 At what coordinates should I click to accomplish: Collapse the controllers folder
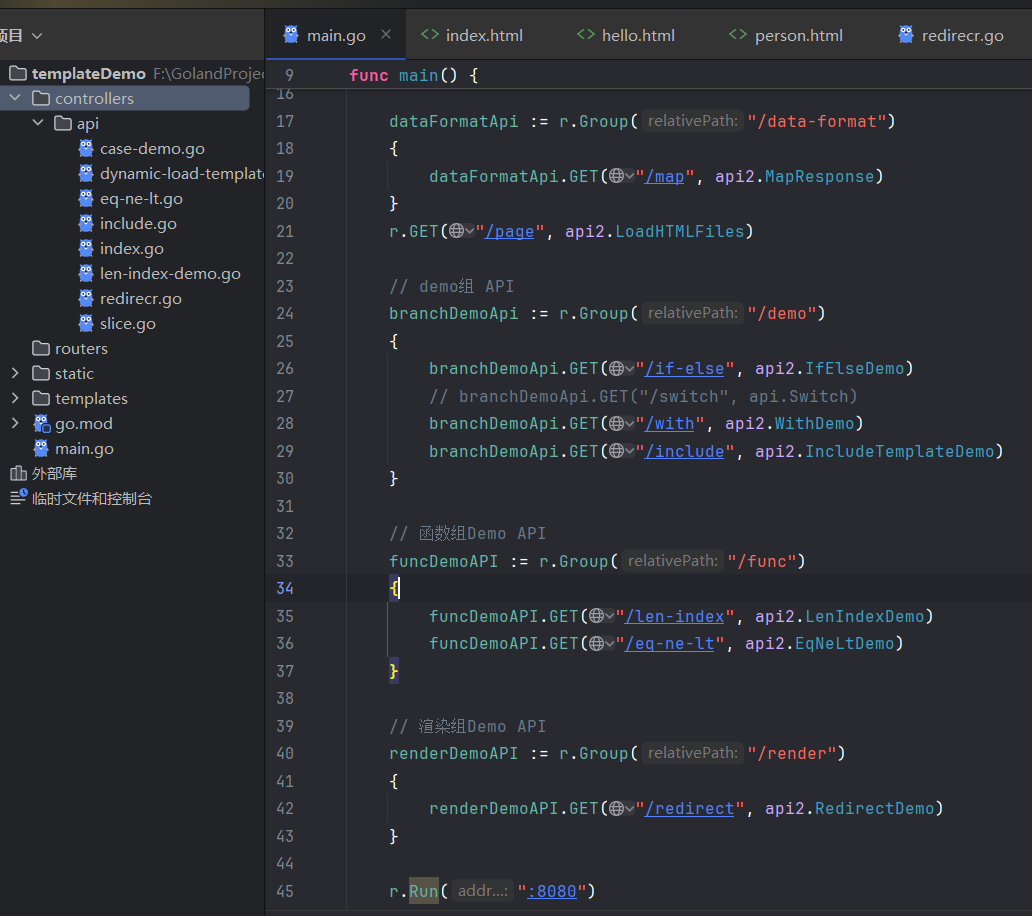point(15,98)
